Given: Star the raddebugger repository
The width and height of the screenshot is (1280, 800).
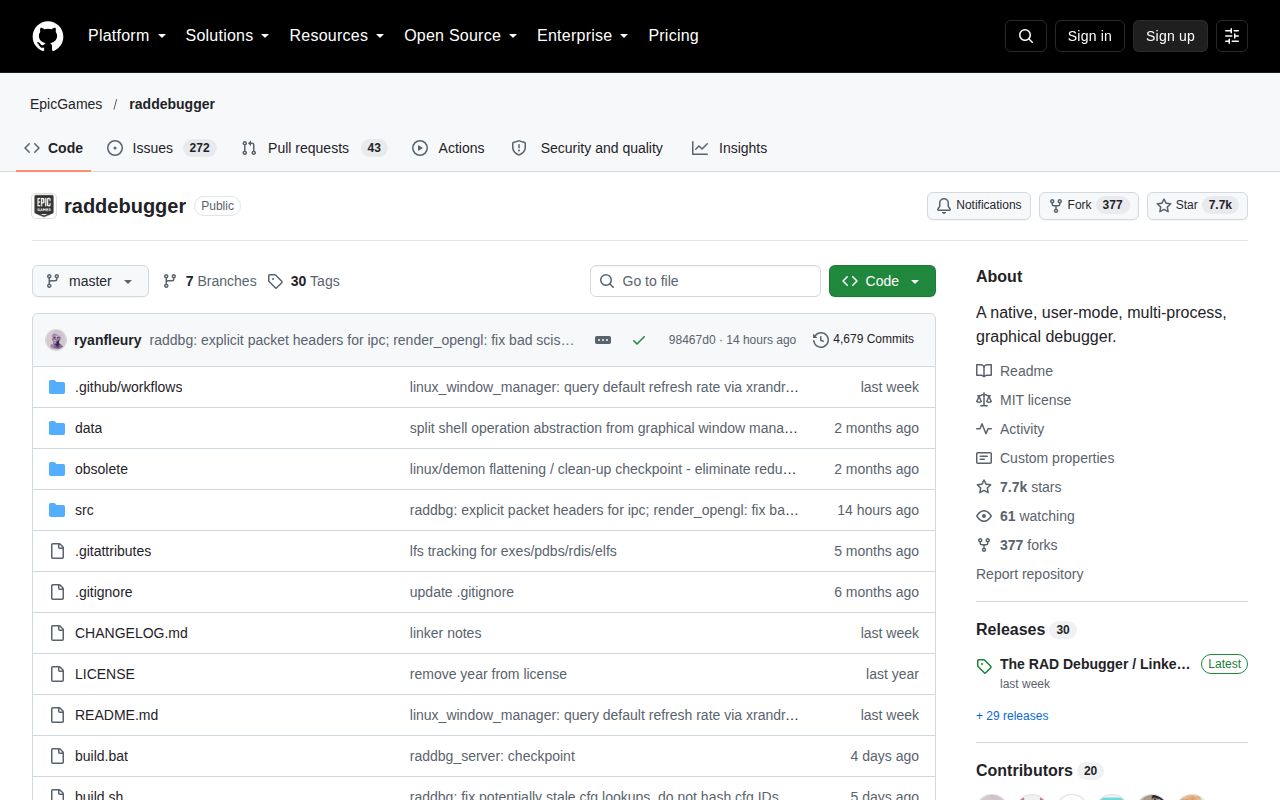Looking at the screenshot, I should (1197, 205).
